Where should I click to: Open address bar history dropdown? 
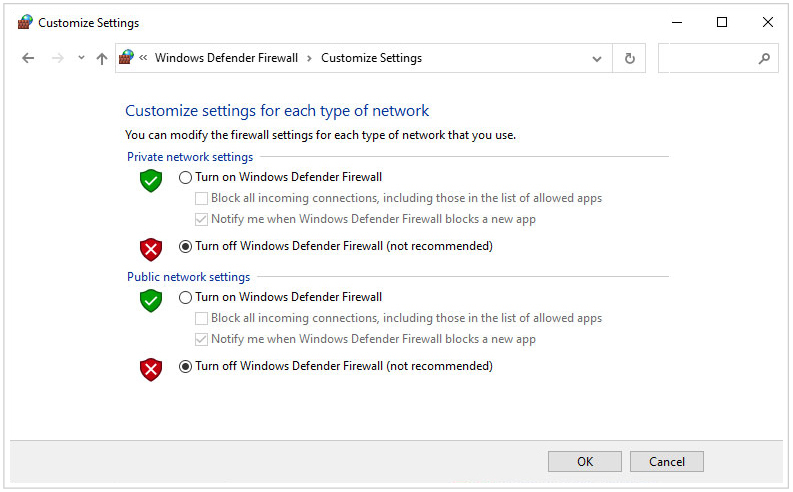(597, 59)
